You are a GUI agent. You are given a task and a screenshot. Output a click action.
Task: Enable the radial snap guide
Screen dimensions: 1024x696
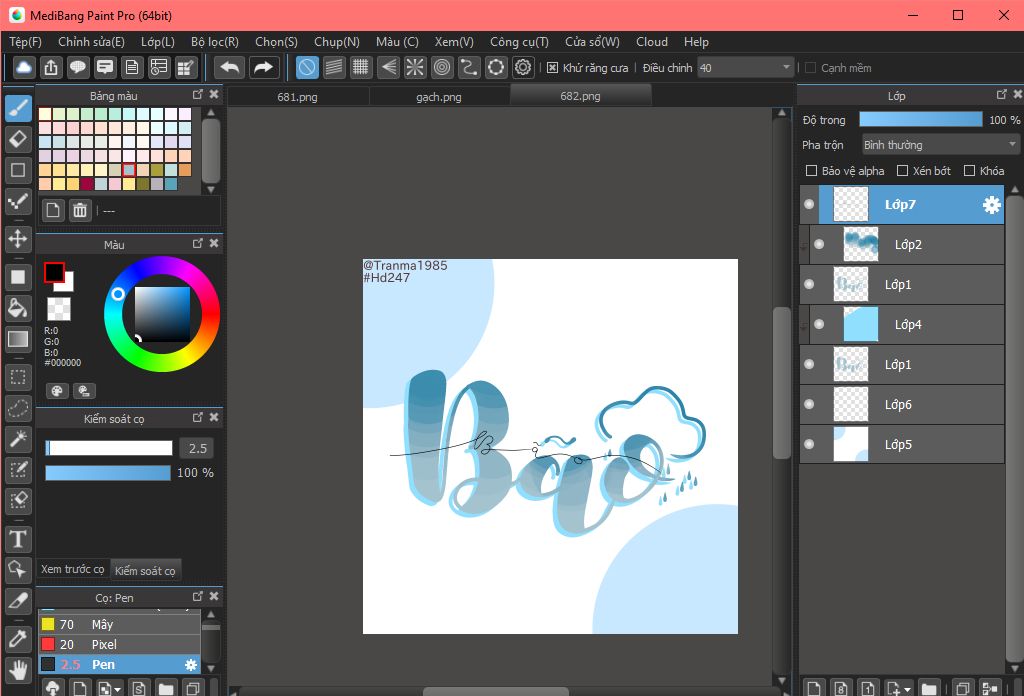[415, 67]
